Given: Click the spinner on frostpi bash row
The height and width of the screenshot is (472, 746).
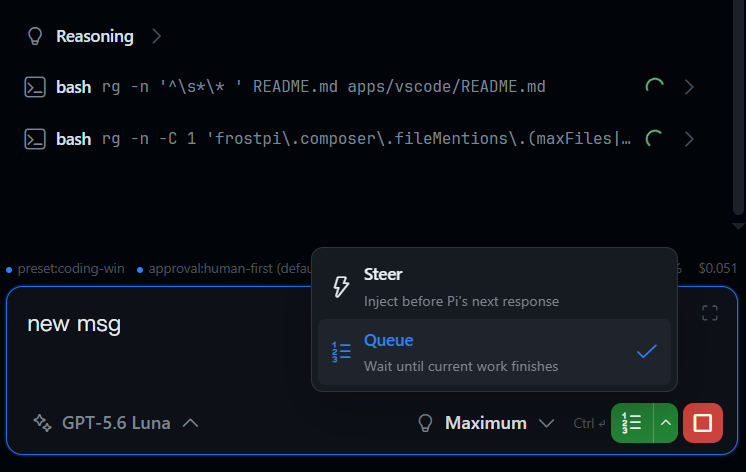Looking at the screenshot, I should [655, 138].
